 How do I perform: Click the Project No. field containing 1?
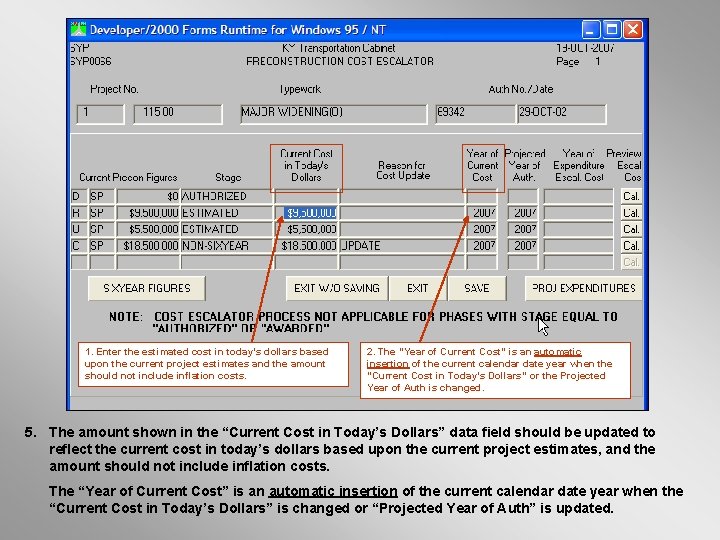101,113
